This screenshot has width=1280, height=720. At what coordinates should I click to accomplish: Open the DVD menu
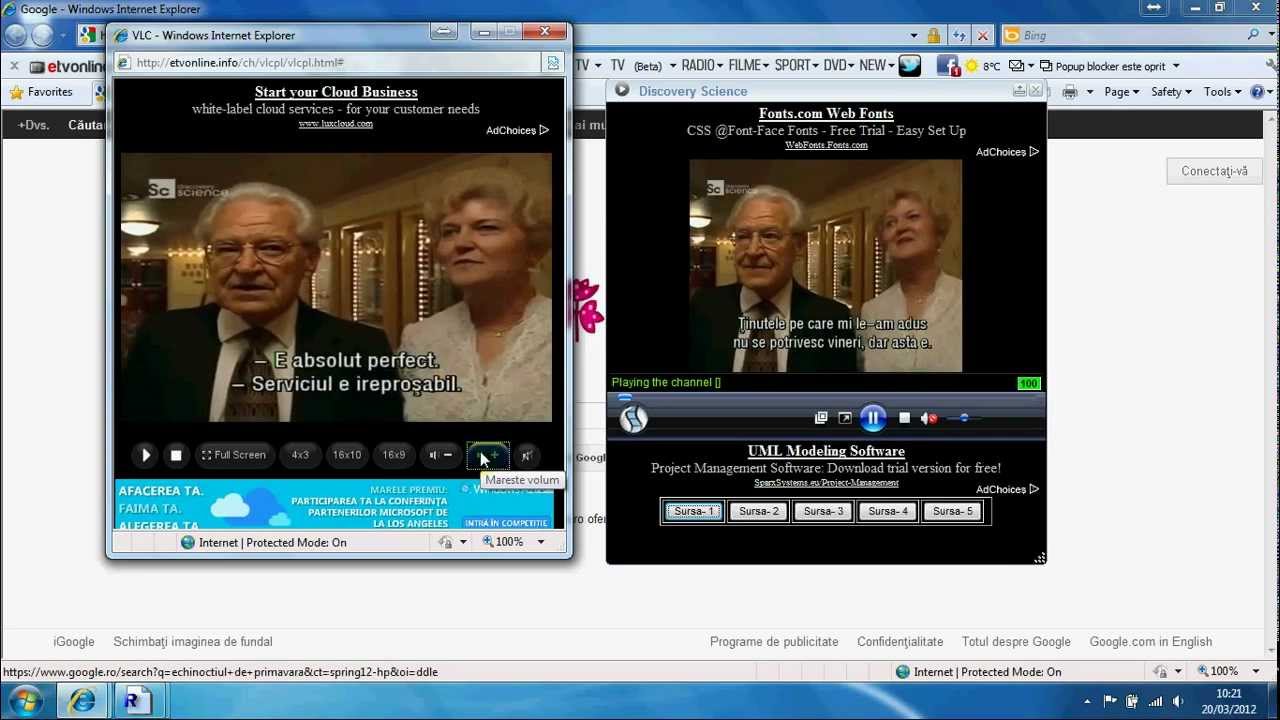point(839,65)
